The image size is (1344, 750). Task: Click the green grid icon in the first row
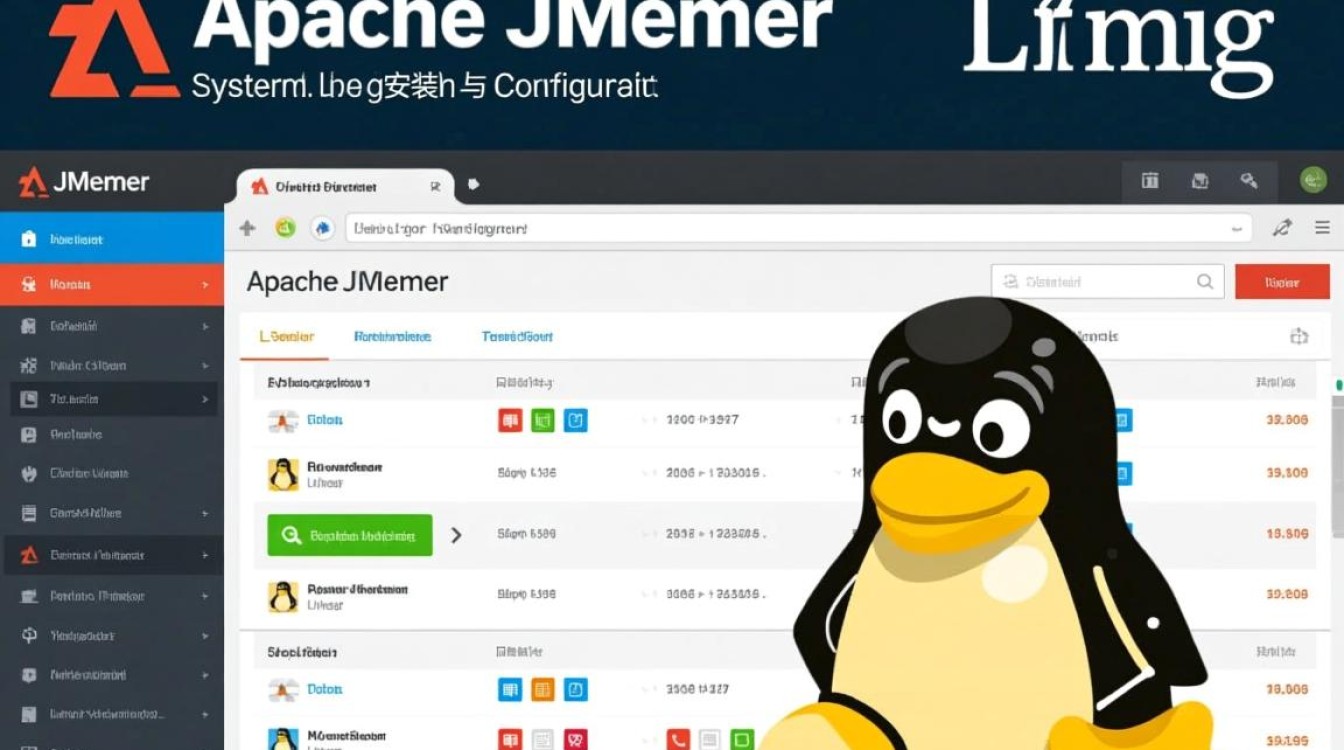543,419
